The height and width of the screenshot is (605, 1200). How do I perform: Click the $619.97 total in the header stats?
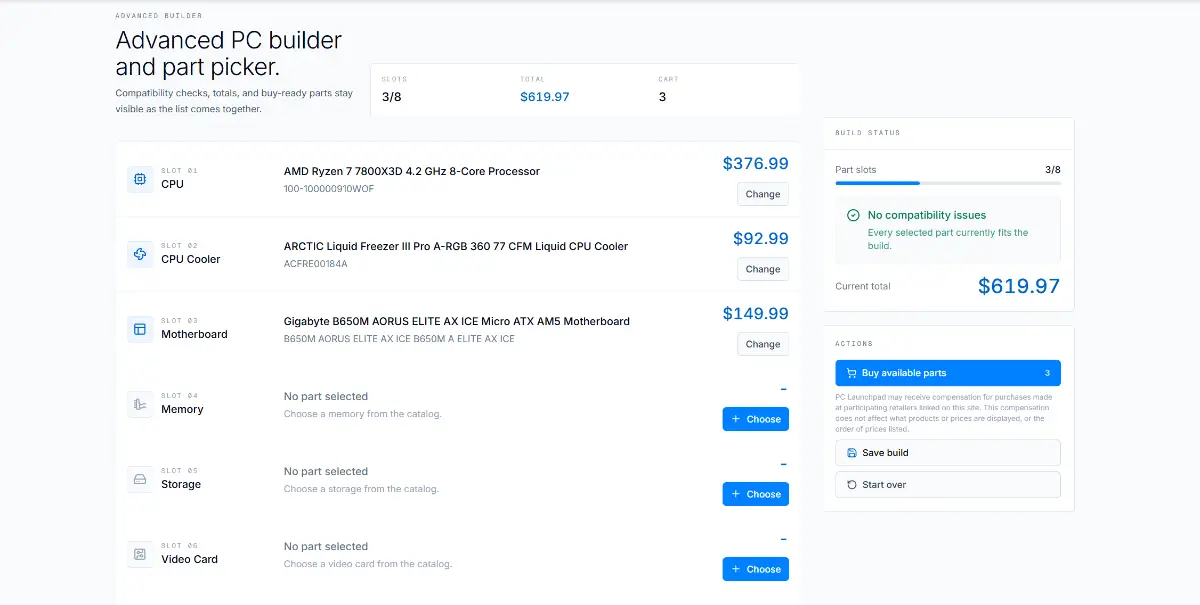[545, 97]
